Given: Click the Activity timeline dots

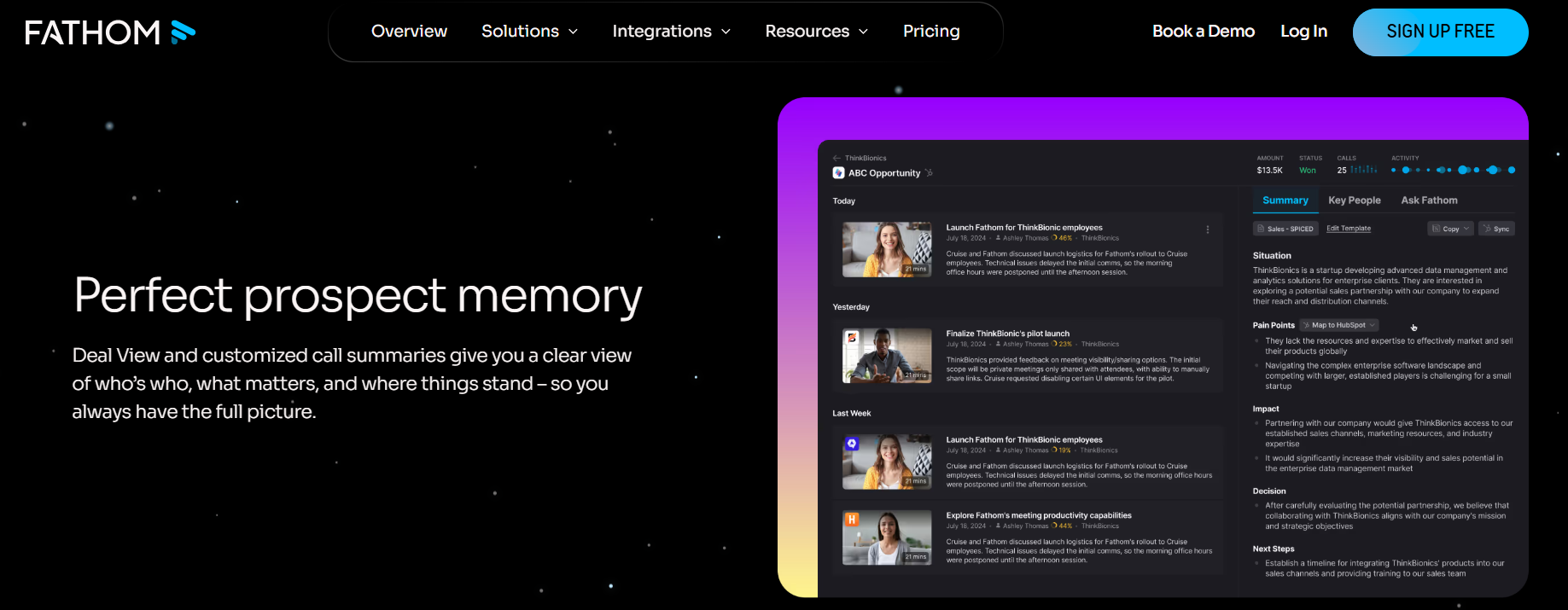Looking at the screenshot, I should click(x=1453, y=170).
